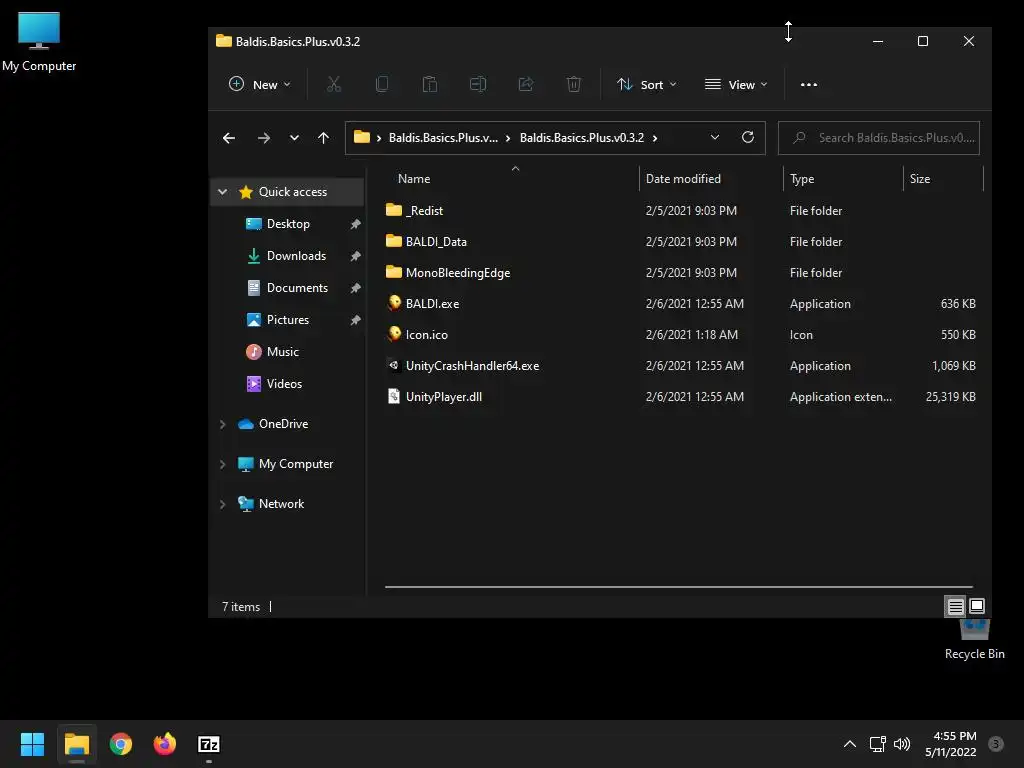Select the Icon.ico file
Viewport: 1024px width, 768px height.
click(x=426, y=334)
